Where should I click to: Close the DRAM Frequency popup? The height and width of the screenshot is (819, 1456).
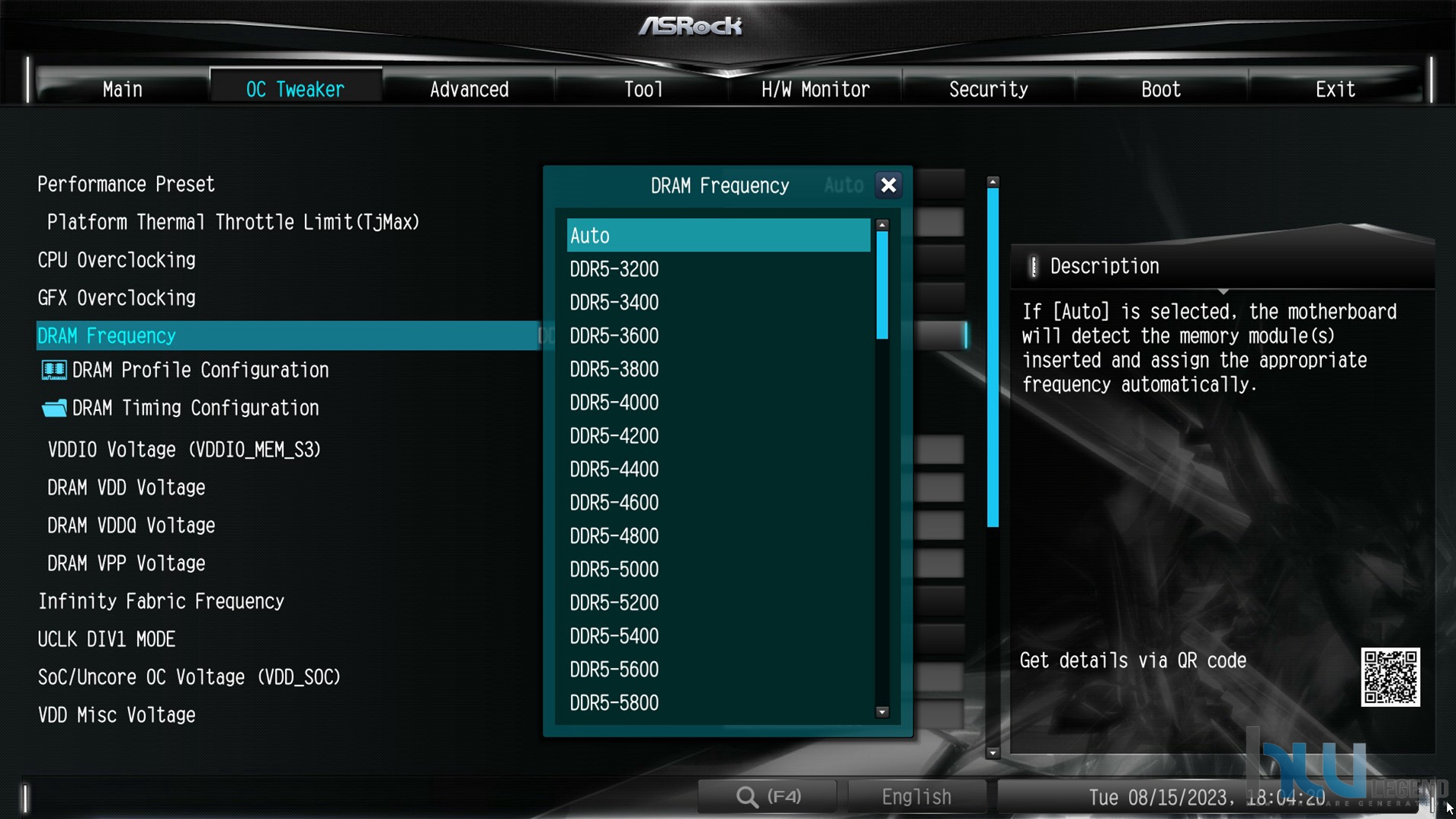click(x=888, y=185)
